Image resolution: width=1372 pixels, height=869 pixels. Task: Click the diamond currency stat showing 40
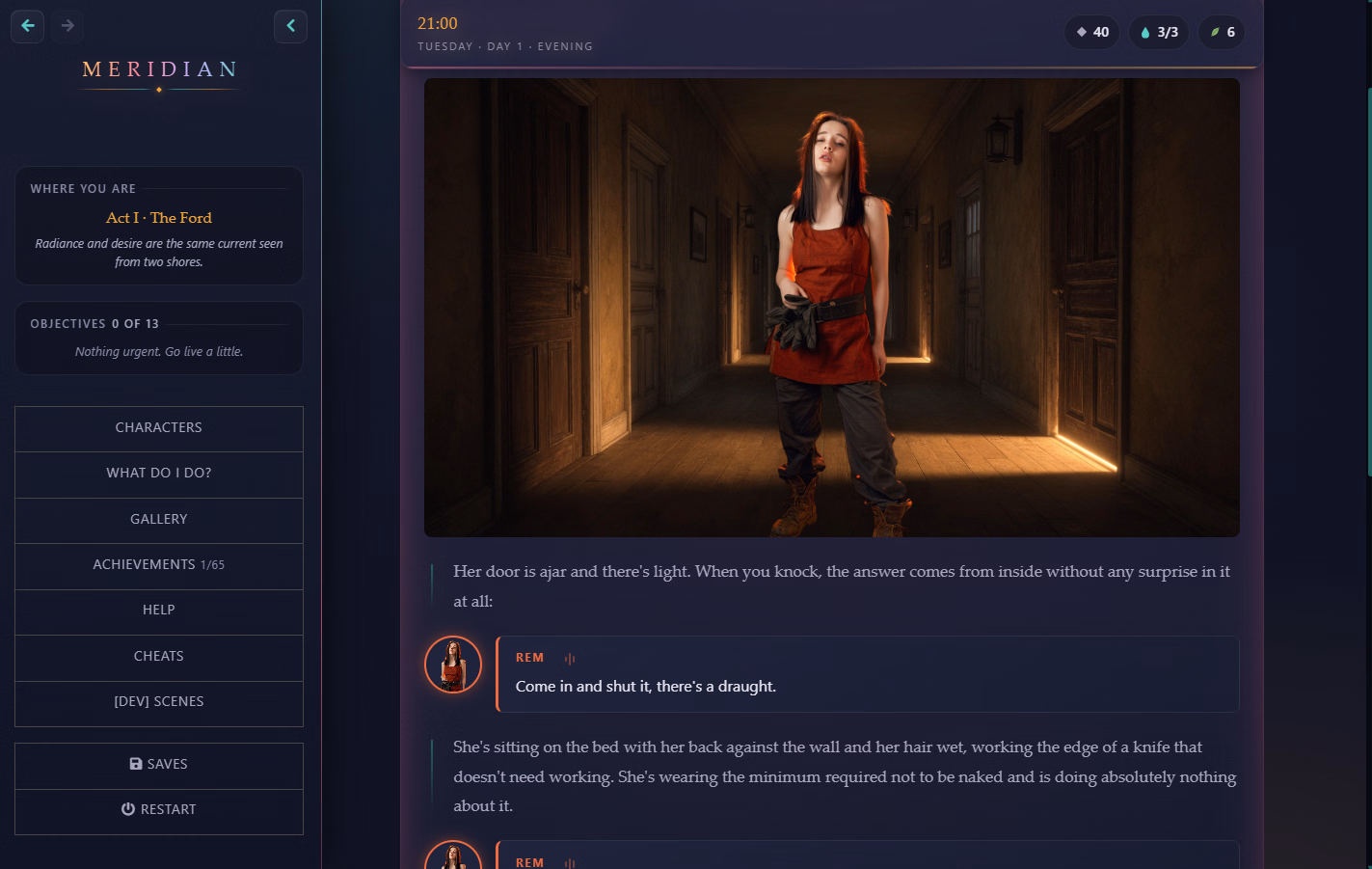[1092, 32]
